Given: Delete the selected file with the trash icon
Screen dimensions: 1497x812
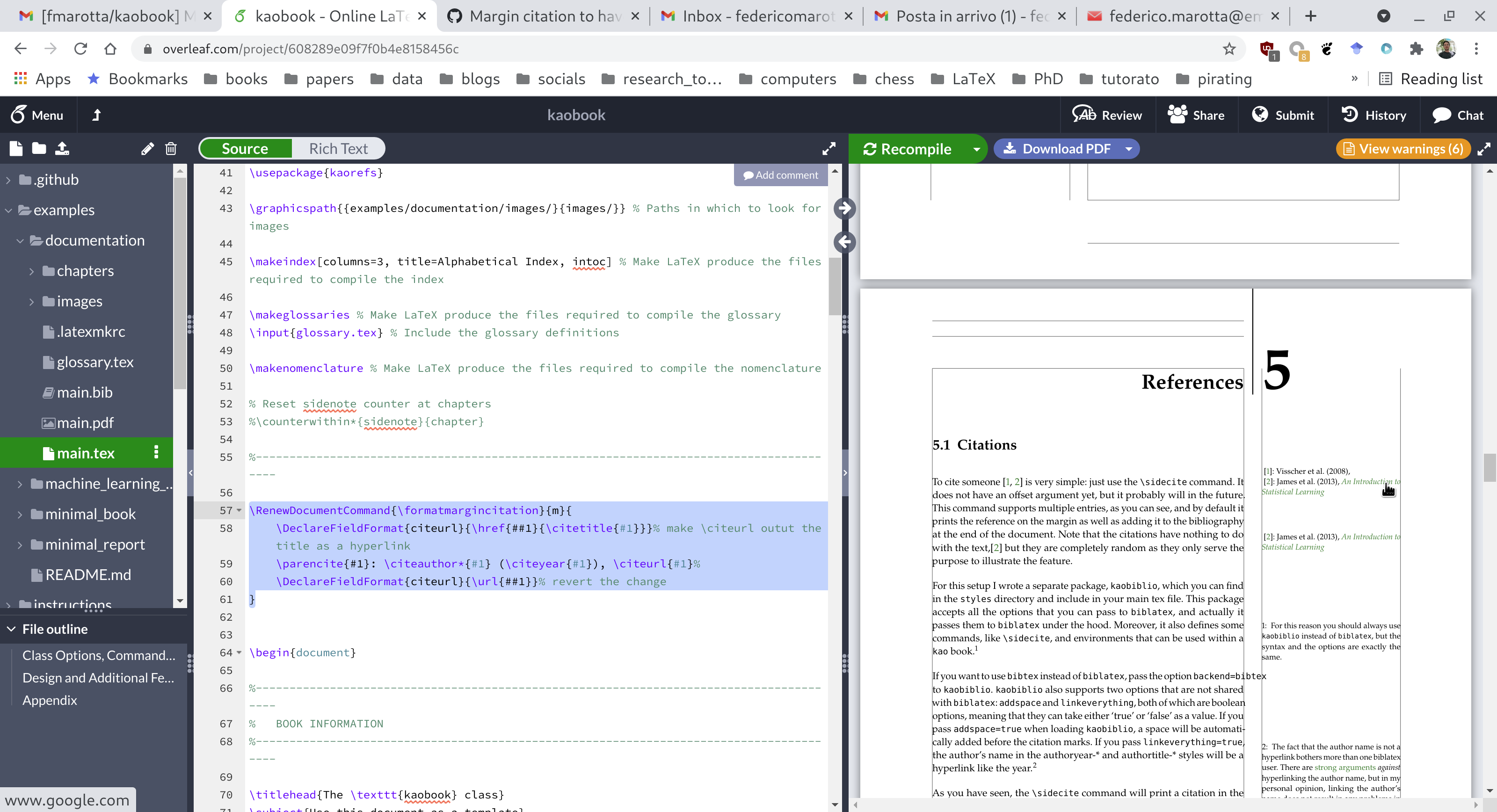Looking at the screenshot, I should click(x=170, y=149).
